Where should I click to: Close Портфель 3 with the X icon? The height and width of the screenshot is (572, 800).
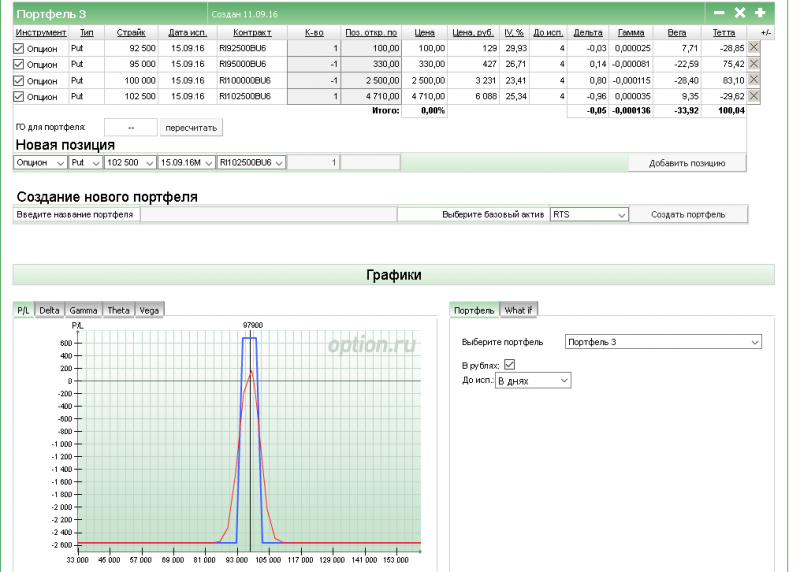(740, 13)
